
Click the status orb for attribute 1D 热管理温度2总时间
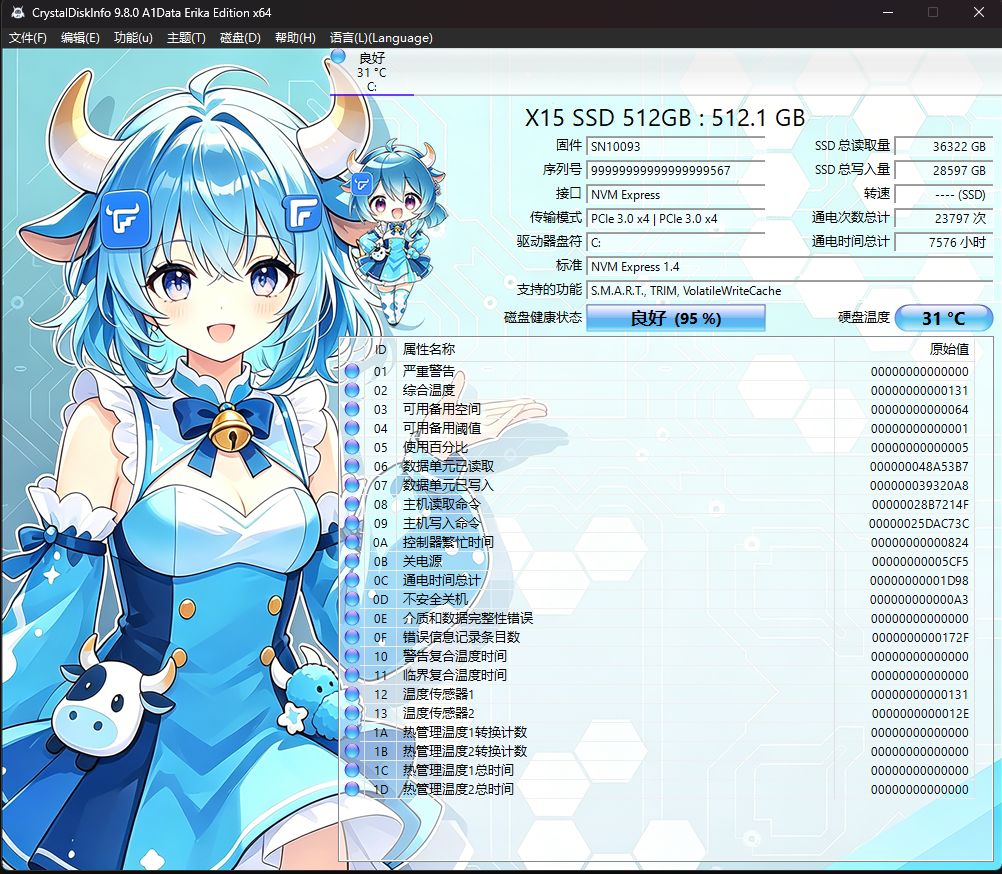tap(351, 789)
